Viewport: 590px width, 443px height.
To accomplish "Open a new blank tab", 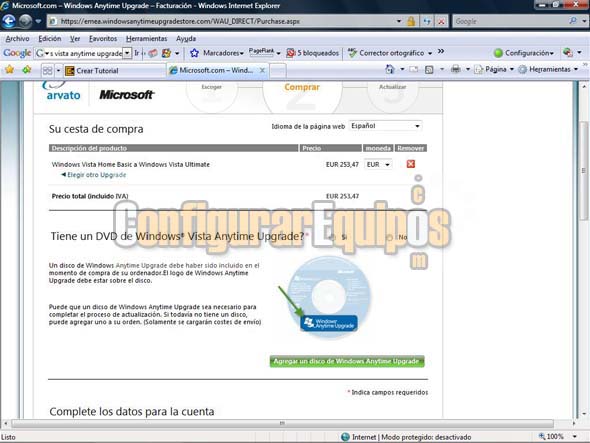I will pyautogui.click(x=278, y=71).
